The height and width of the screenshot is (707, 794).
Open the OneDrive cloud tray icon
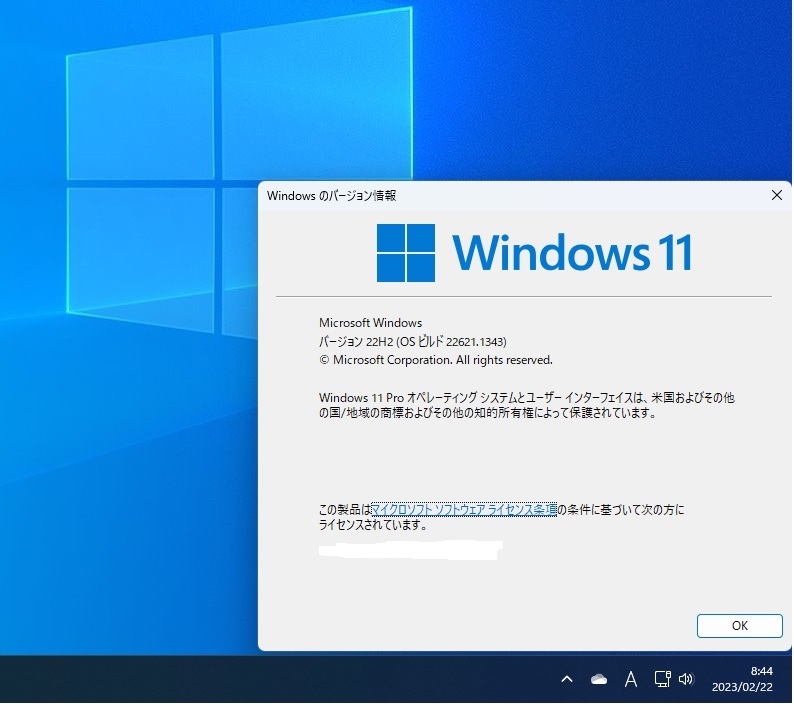599,679
